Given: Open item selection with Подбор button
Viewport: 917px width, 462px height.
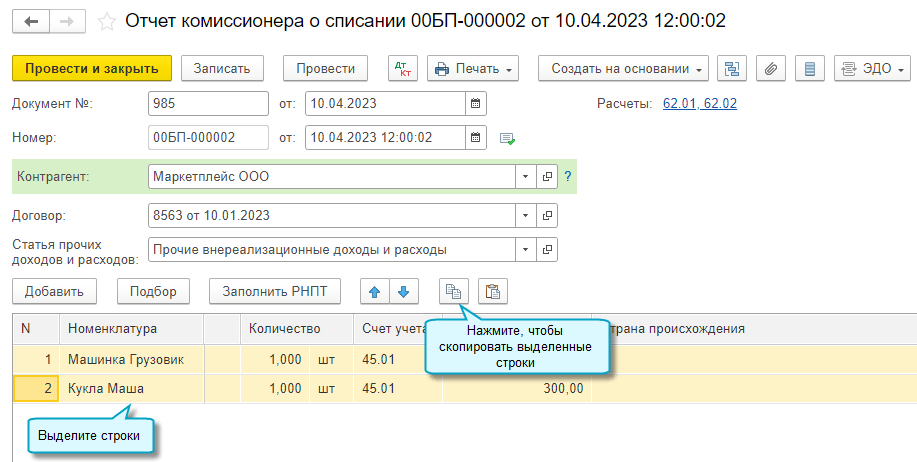Looking at the screenshot, I should pos(153,291).
